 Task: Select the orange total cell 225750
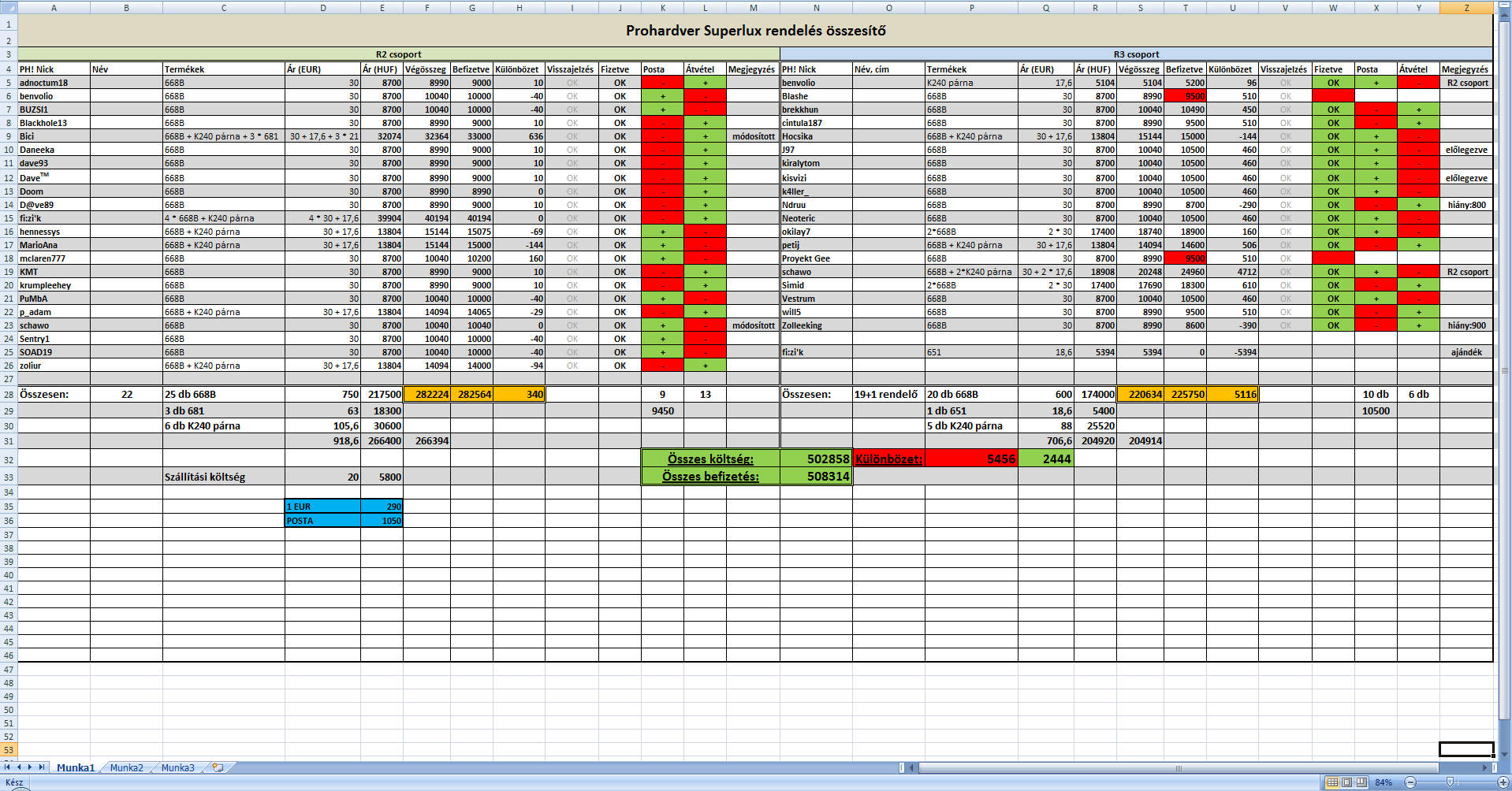(x=1185, y=394)
